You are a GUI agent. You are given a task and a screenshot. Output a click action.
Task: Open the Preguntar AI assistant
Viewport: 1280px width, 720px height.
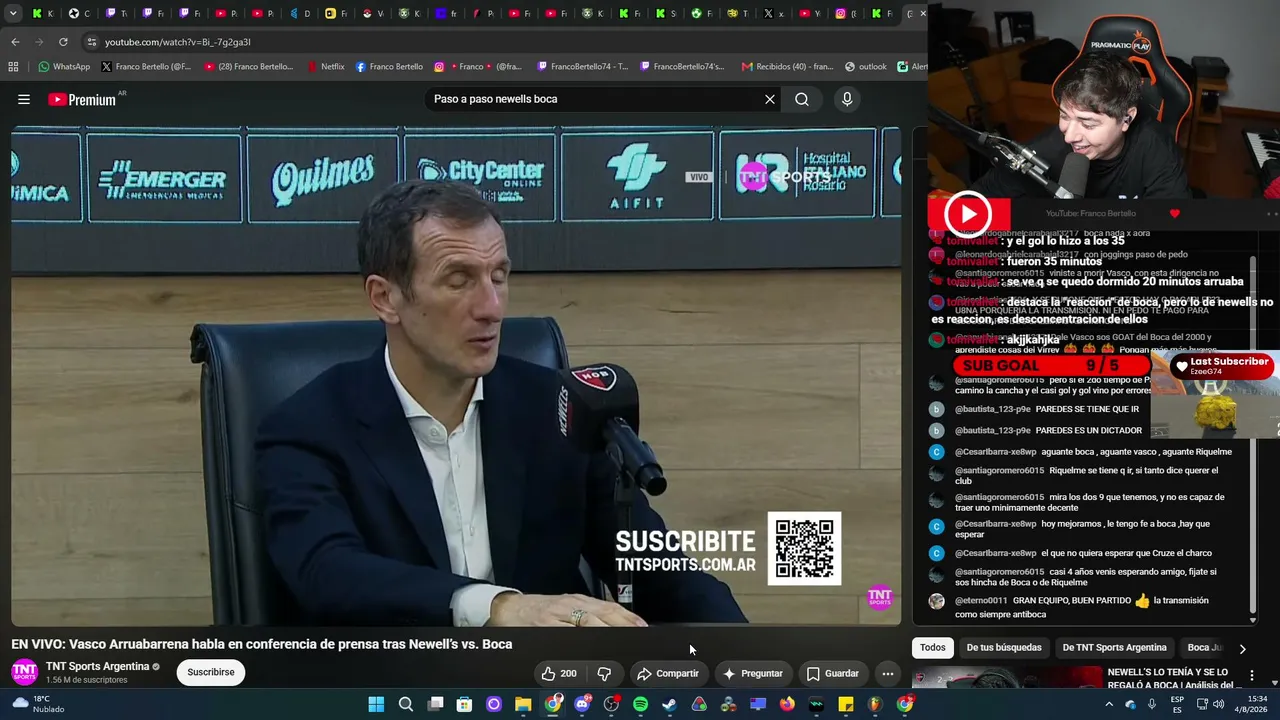pyautogui.click(x=753, y=673)
